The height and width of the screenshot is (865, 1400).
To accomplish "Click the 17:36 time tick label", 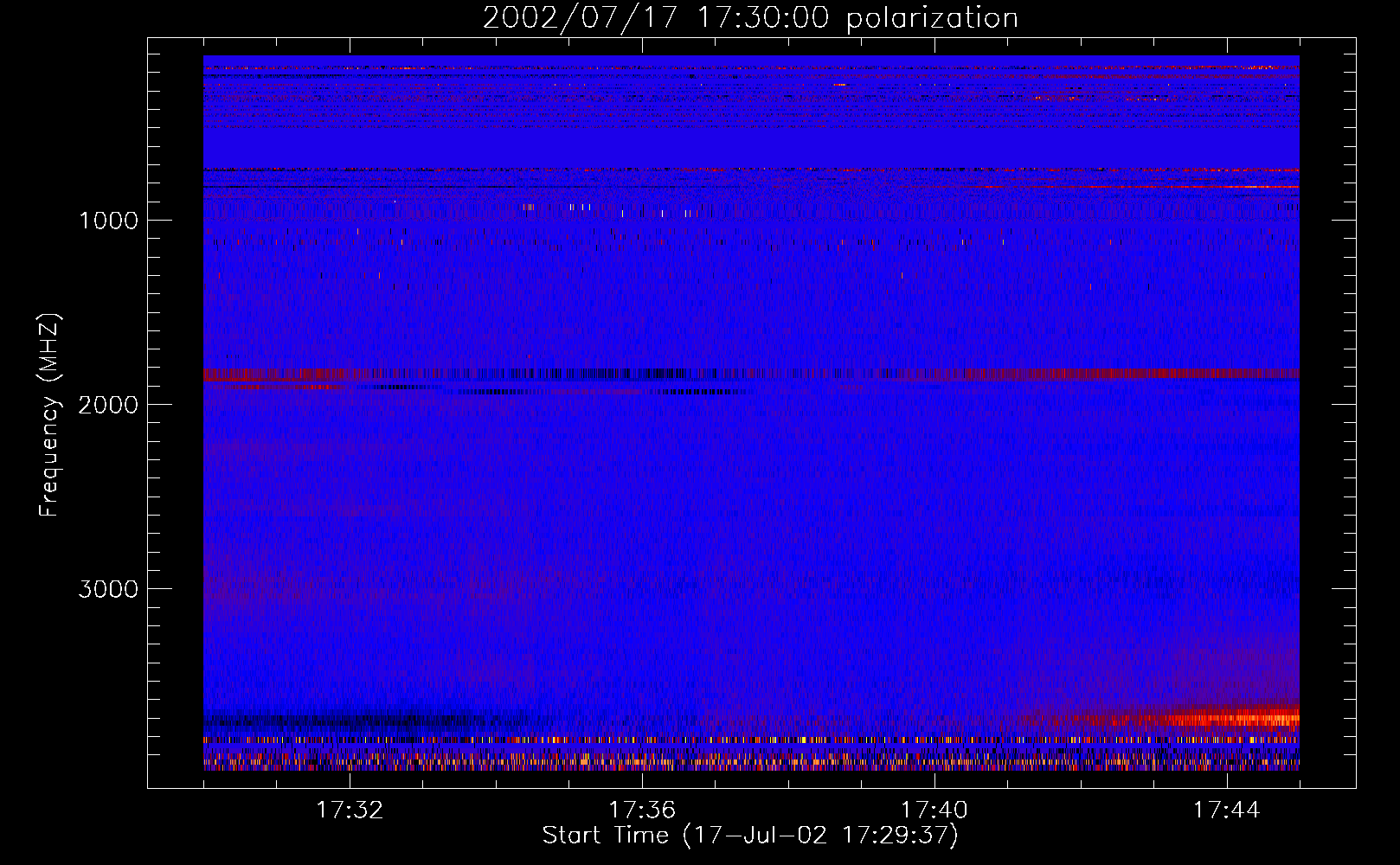I will tap(642, 811).
